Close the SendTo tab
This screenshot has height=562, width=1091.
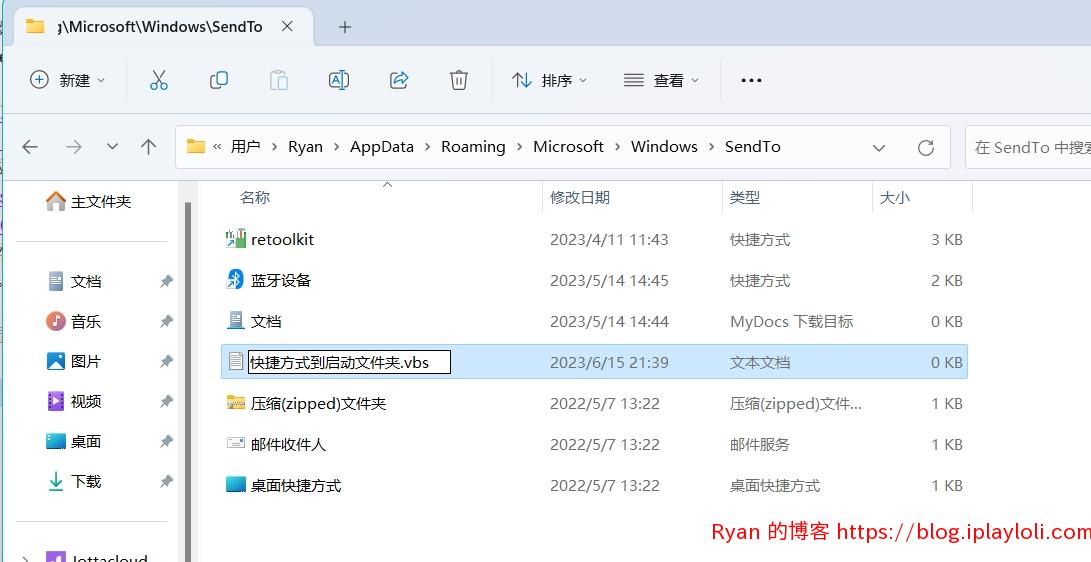pos(287,26)
